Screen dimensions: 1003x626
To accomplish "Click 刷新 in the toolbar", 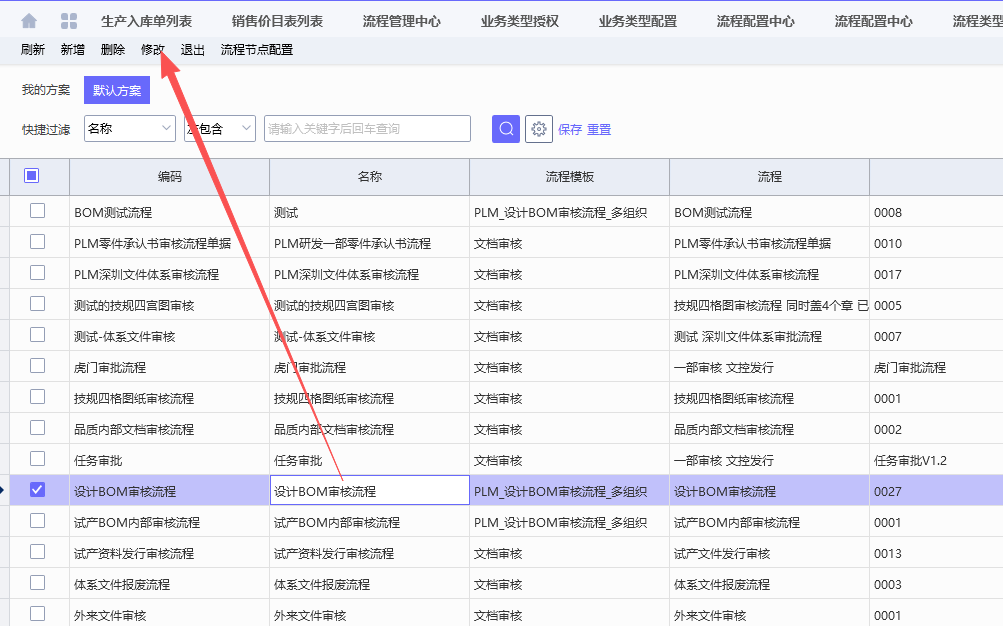I will pyautogui.click(x=33, y=49).
